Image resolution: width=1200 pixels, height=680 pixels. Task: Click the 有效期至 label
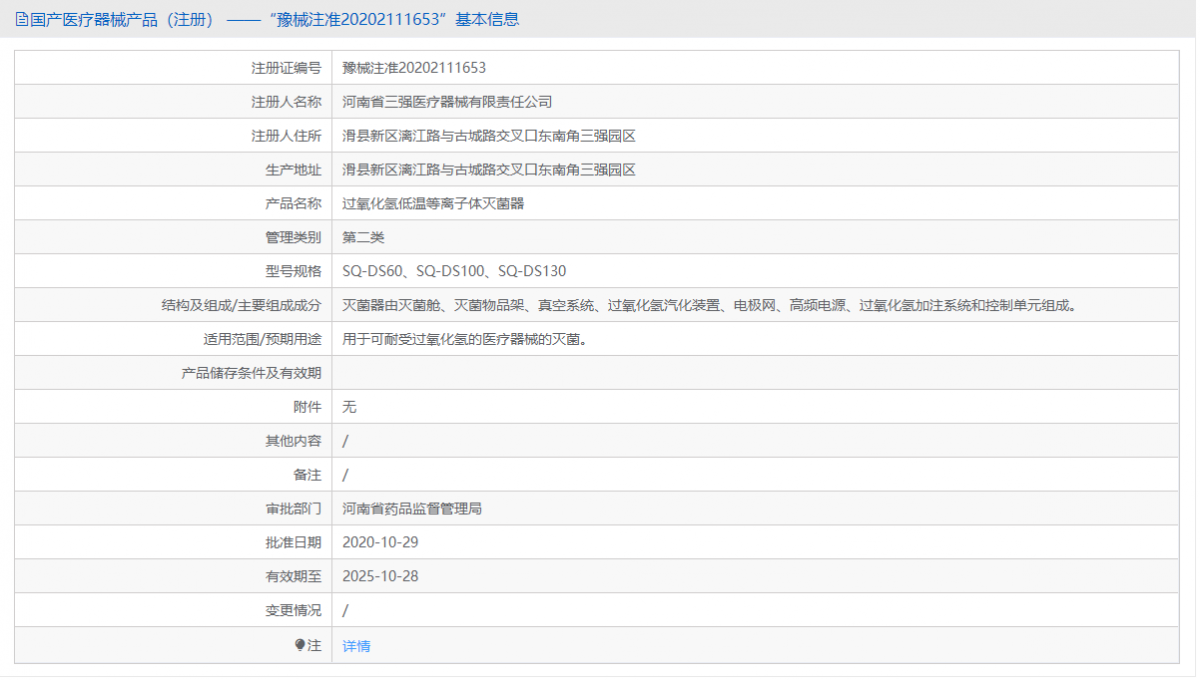coord(293,577)
